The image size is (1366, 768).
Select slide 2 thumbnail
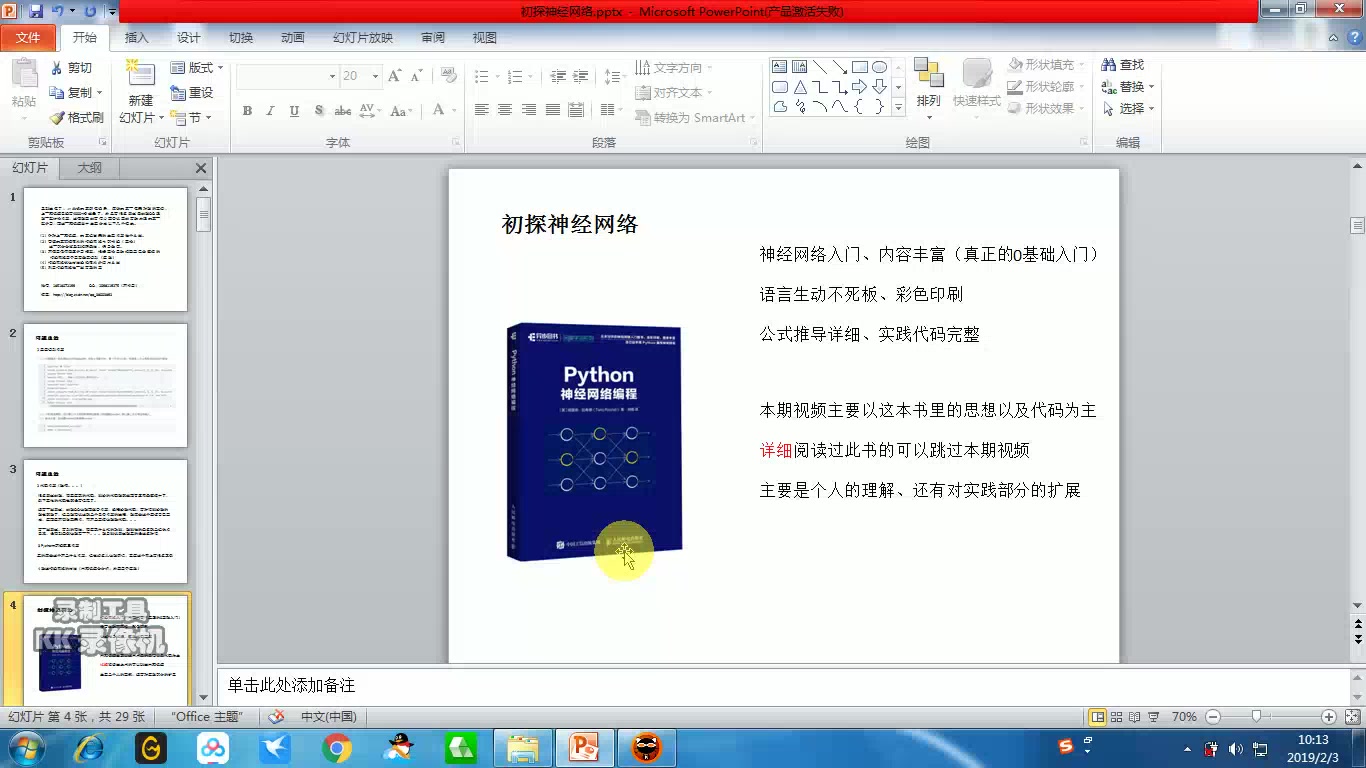105,385
